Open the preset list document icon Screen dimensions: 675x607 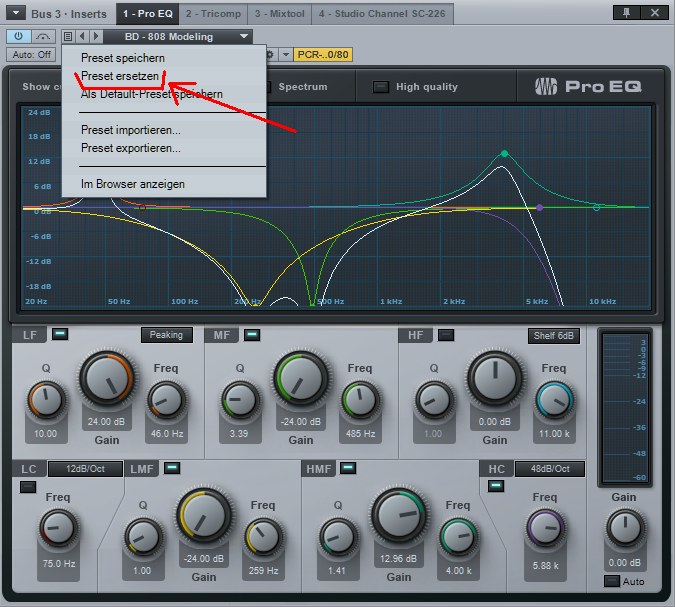68,37
